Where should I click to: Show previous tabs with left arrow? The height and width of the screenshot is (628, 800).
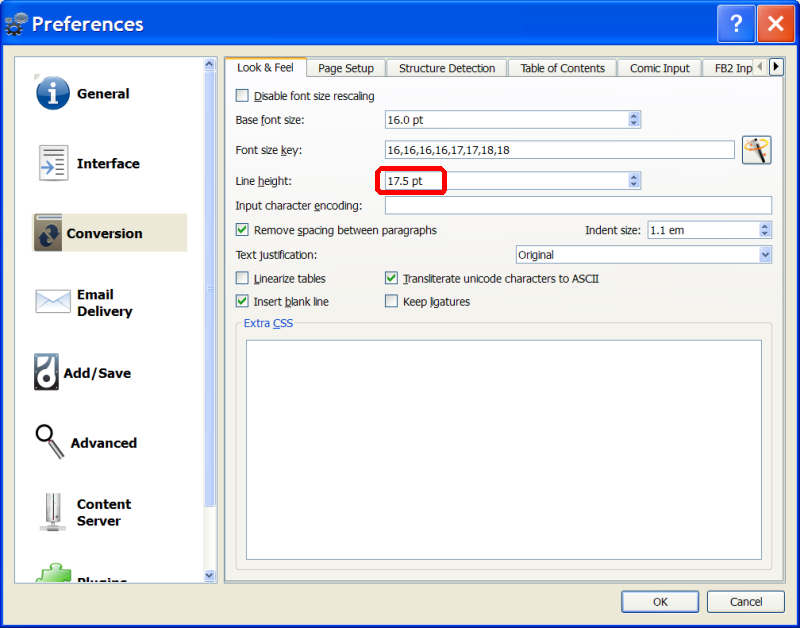point(760,67)
